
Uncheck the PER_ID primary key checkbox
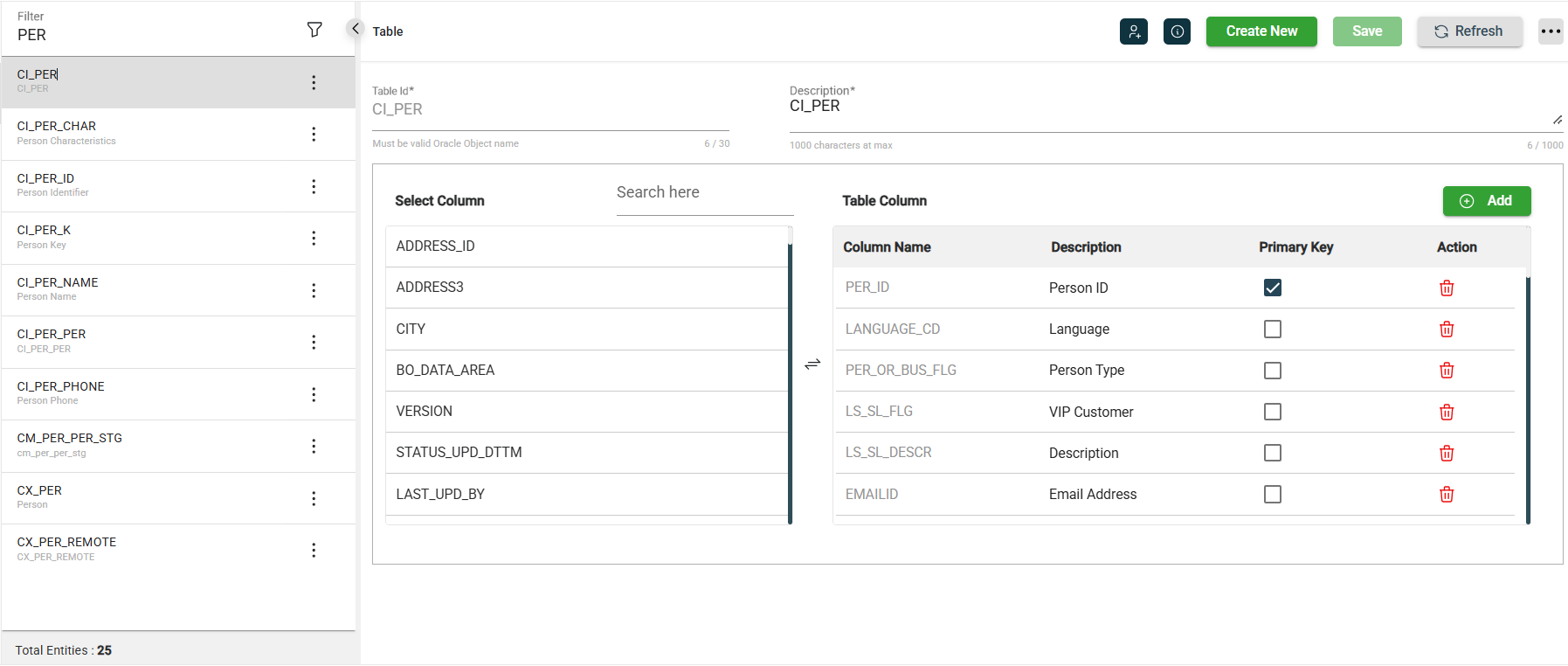click(x=1272, y=288)
